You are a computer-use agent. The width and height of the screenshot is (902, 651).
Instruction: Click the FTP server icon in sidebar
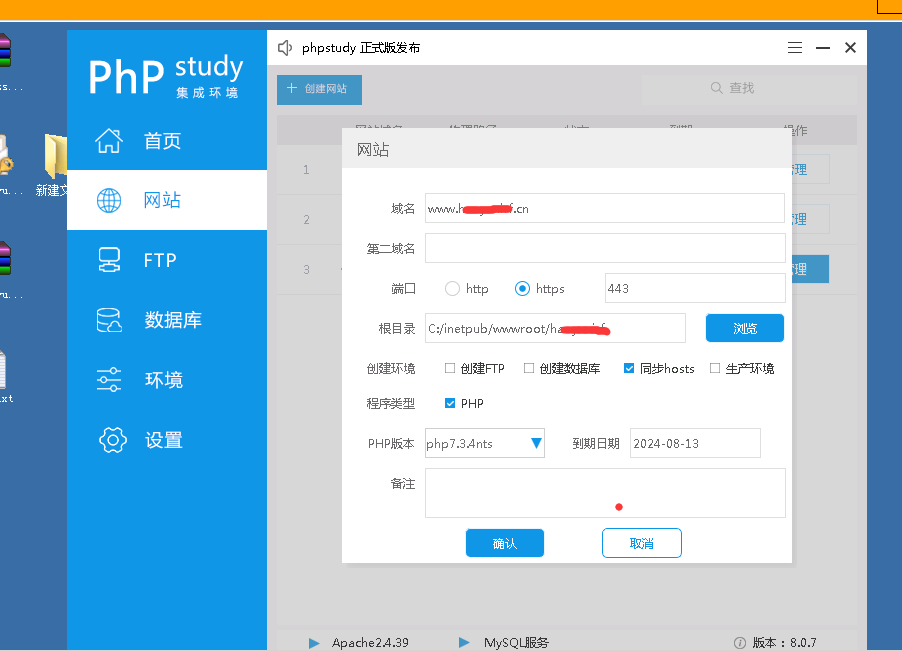tap(109, 260)
